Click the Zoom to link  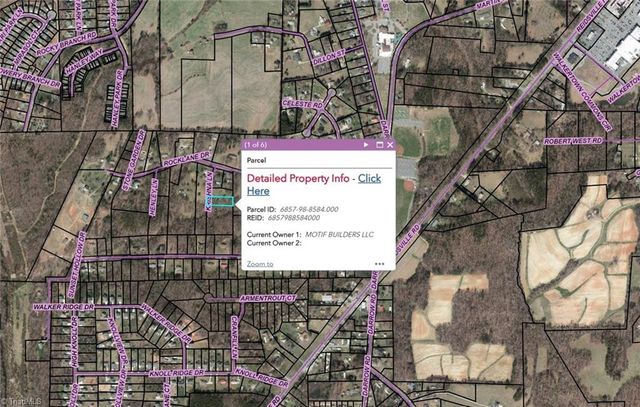tap(260, 264)
